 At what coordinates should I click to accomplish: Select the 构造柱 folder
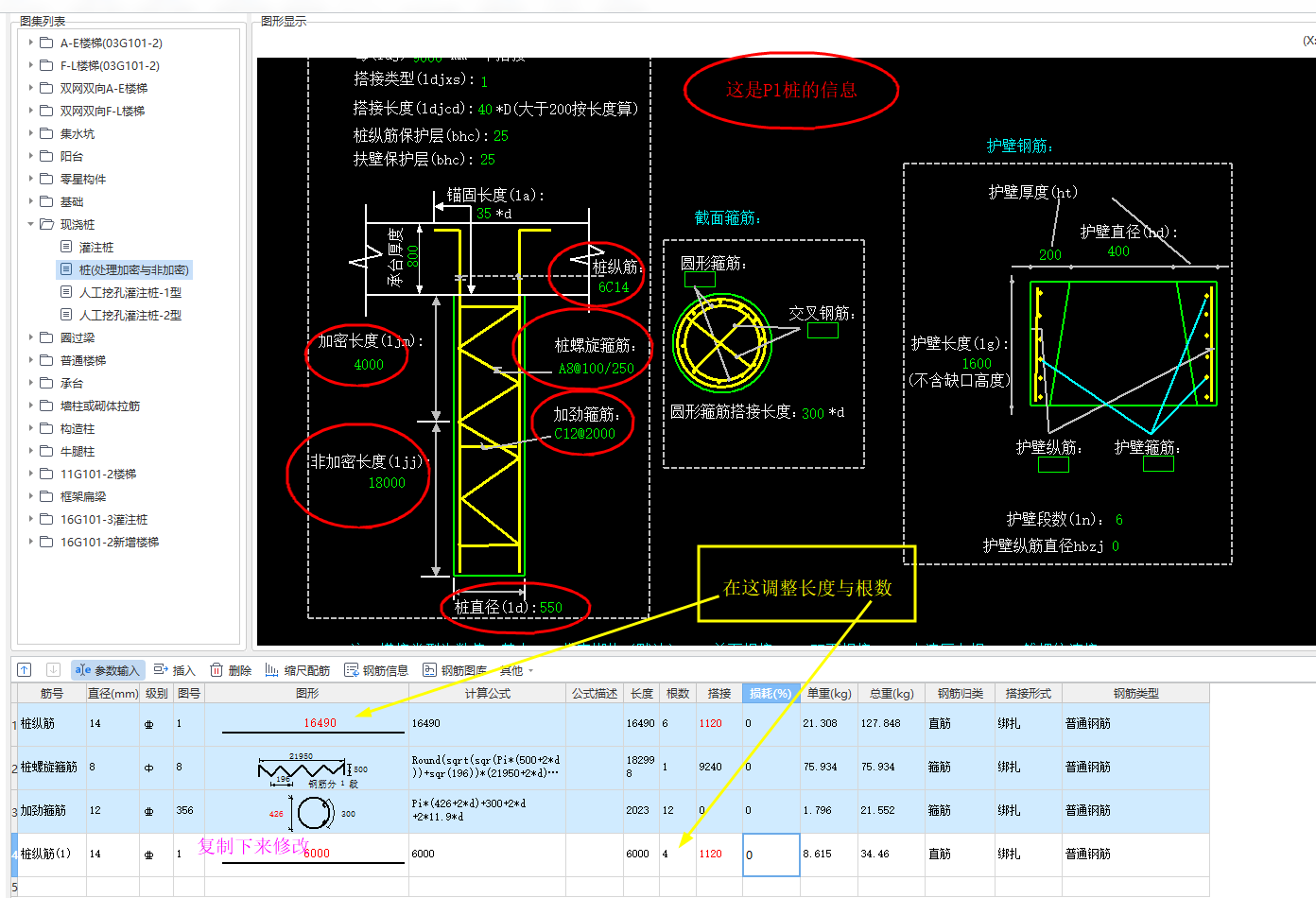78,428
